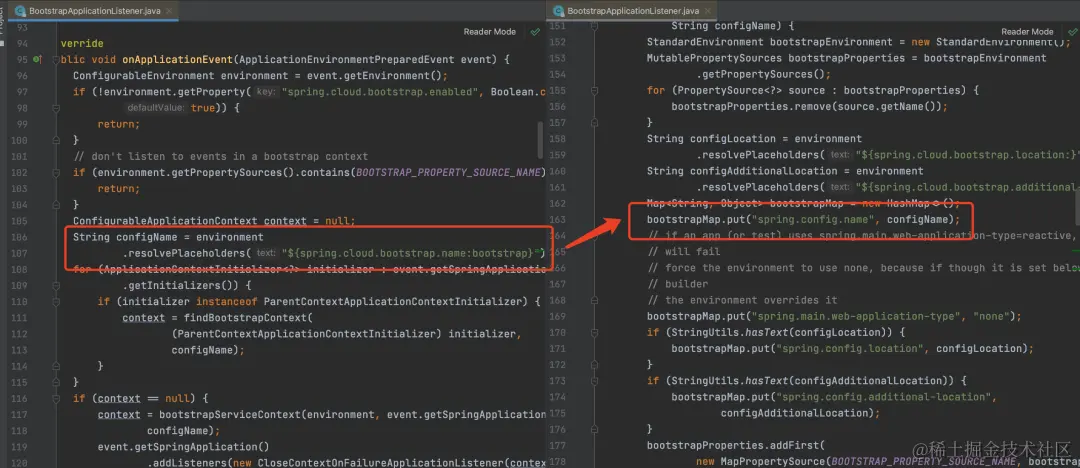The width and height of the screenshot is (1080, 468).
Task: Click the "text:" inlay hint on line 161
Action: 840,187
